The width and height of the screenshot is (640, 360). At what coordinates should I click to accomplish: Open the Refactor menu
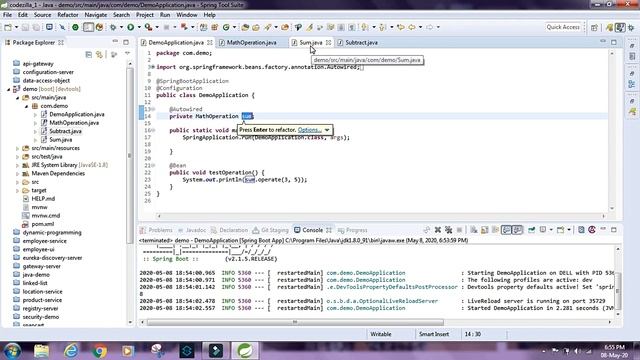coord(68,15)
